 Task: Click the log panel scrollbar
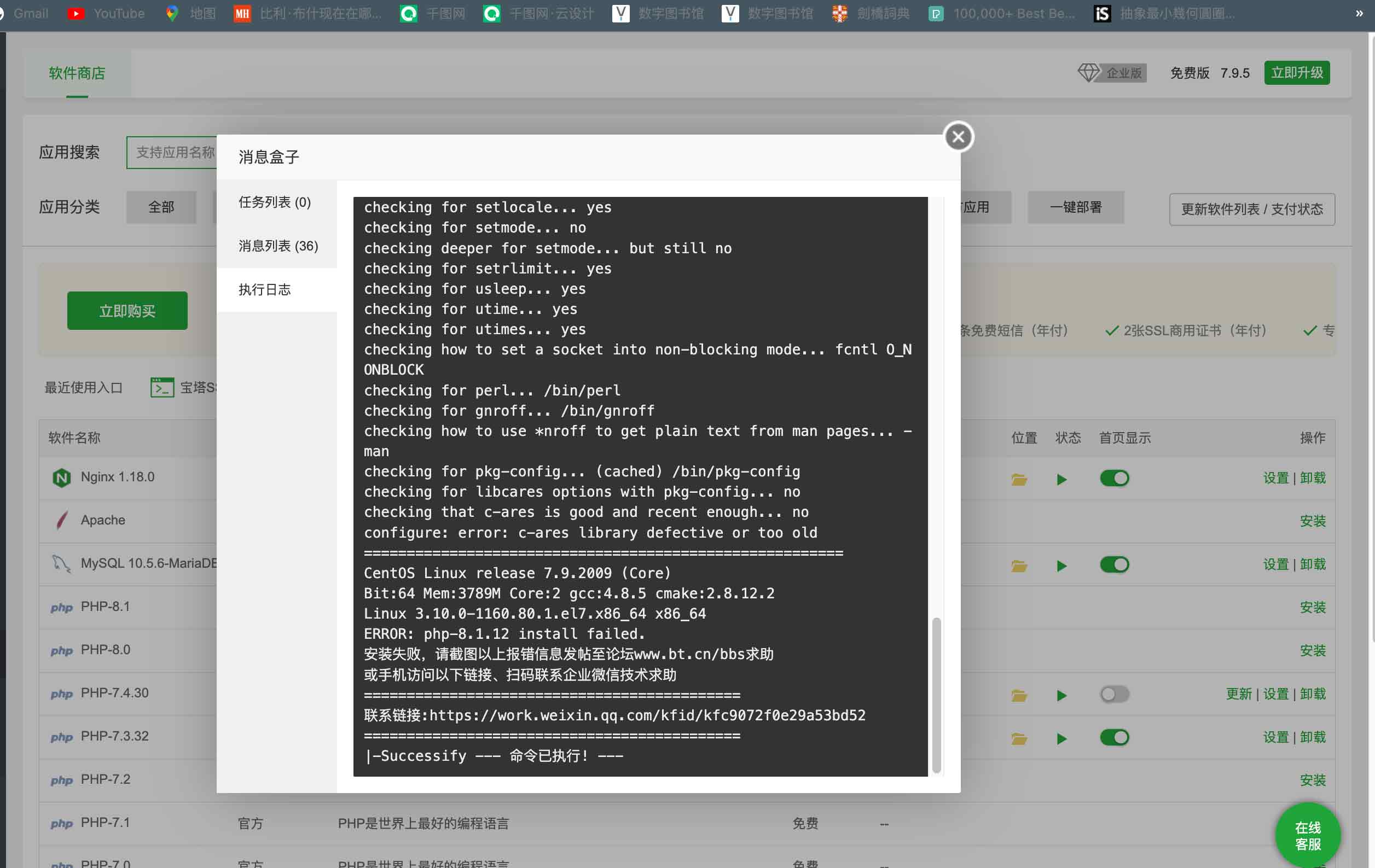pos(936,695)
